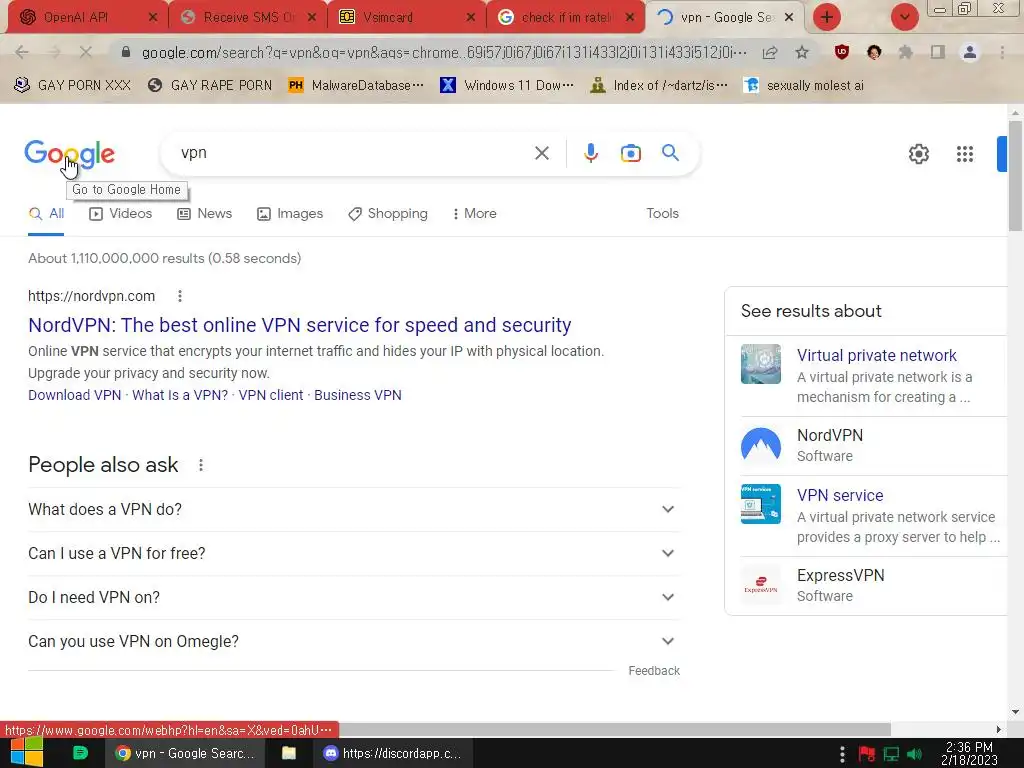Open the Download VPN sitelink

point(74,395)
